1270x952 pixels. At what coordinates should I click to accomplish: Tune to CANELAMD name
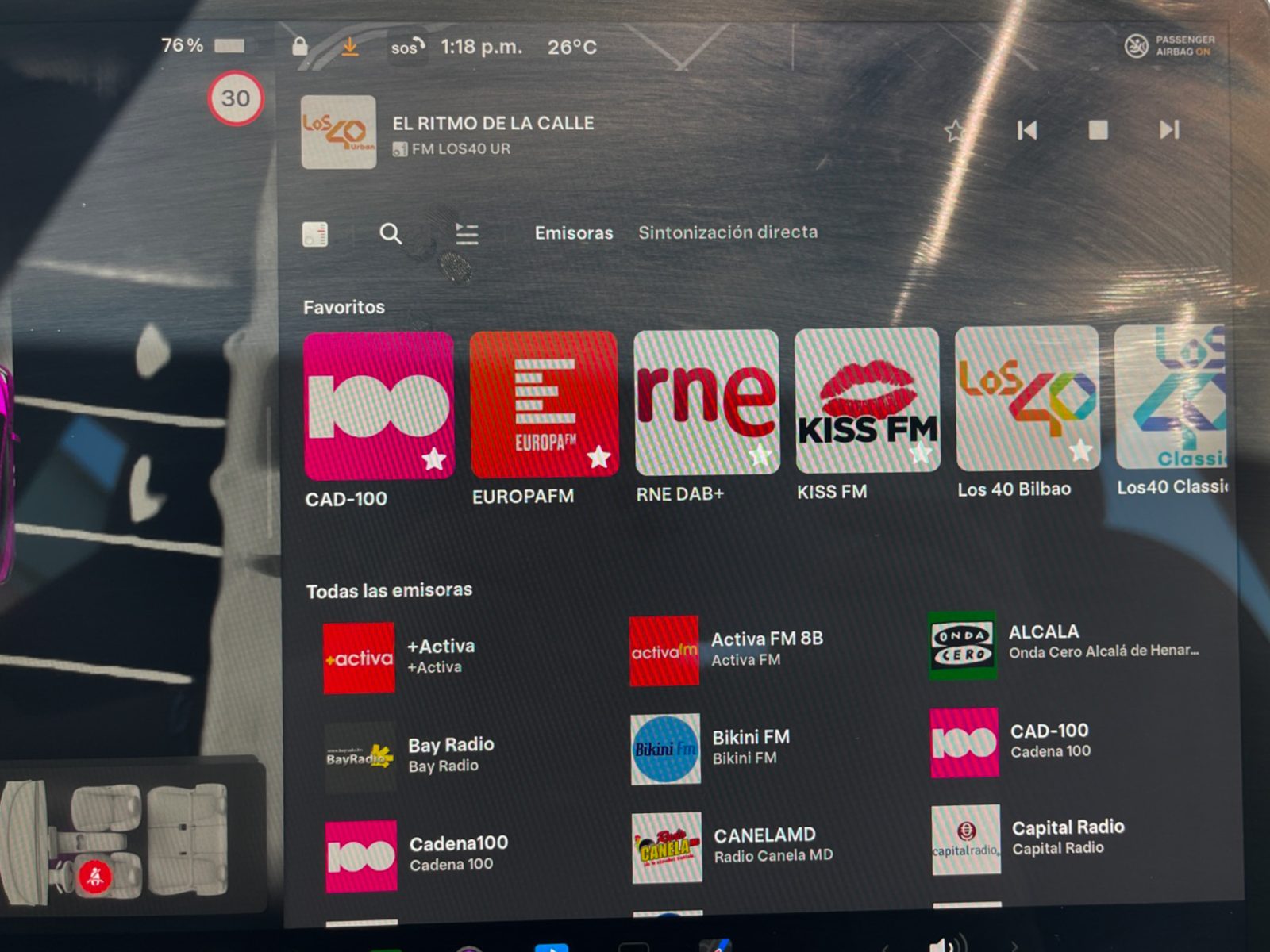764,835
